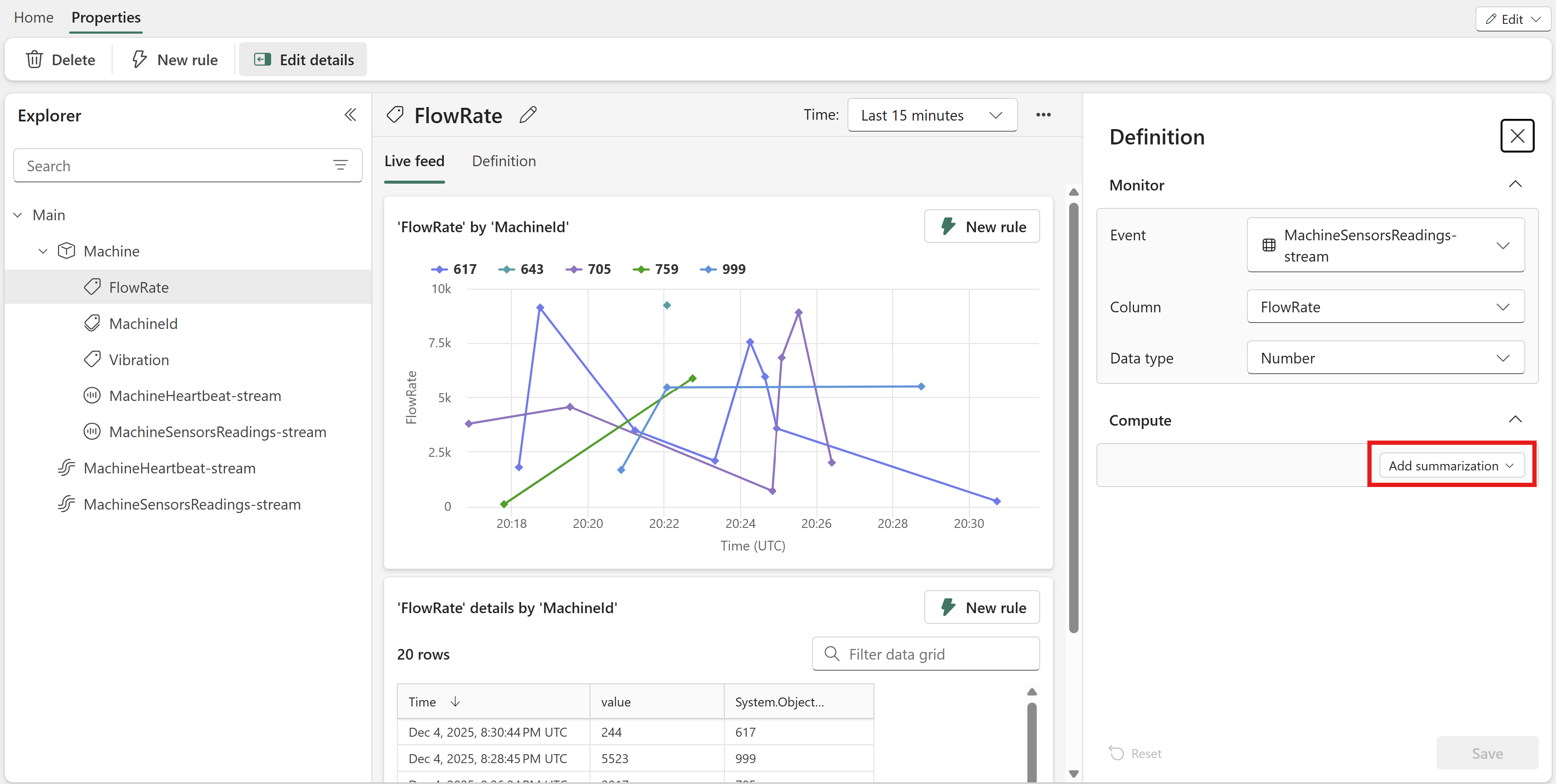Click the Filter data grid input
The image size is (1556, 784).
[x=926, y=654]
